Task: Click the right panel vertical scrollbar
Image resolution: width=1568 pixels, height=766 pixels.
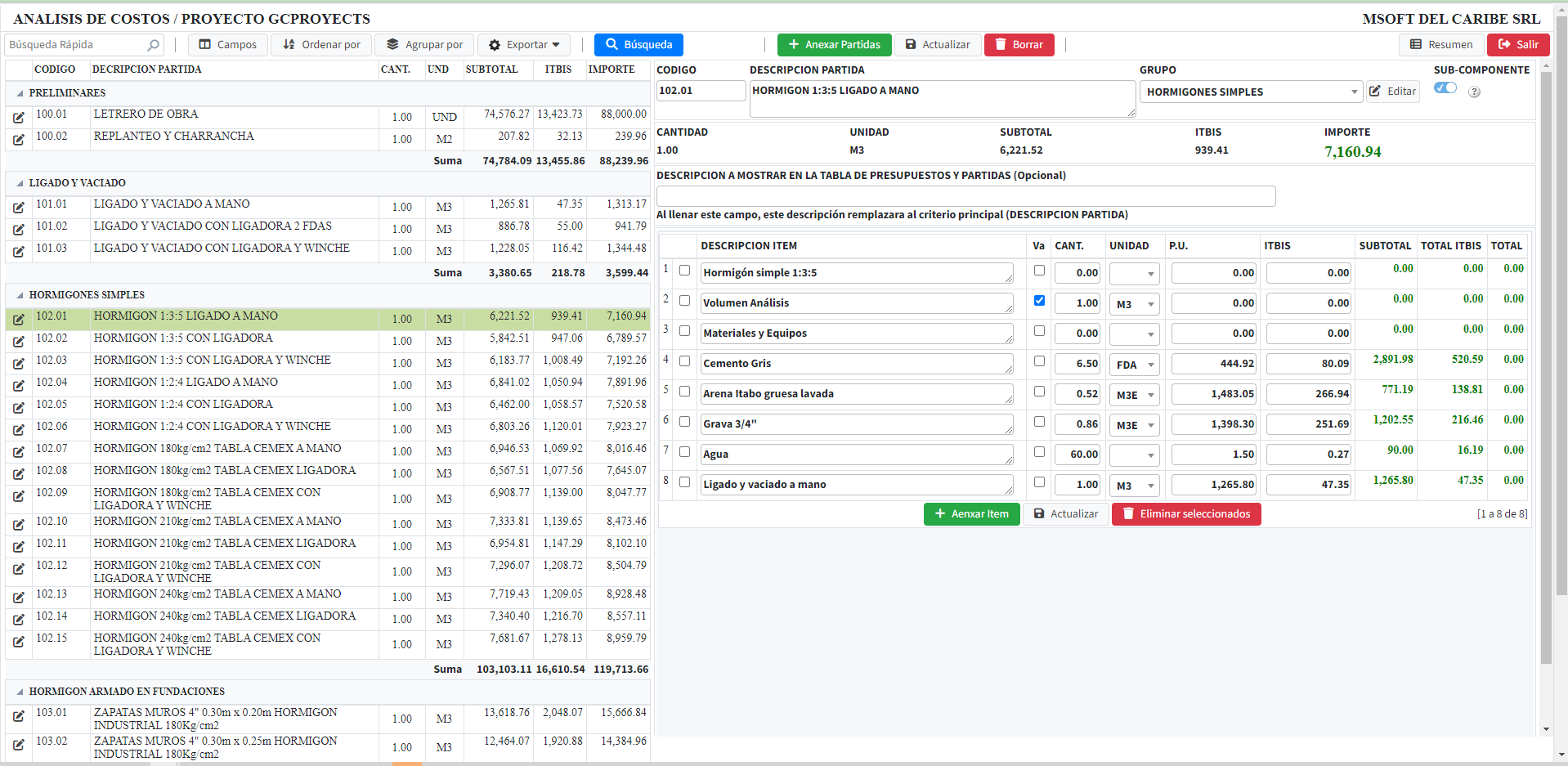Action: [1545, 368]
